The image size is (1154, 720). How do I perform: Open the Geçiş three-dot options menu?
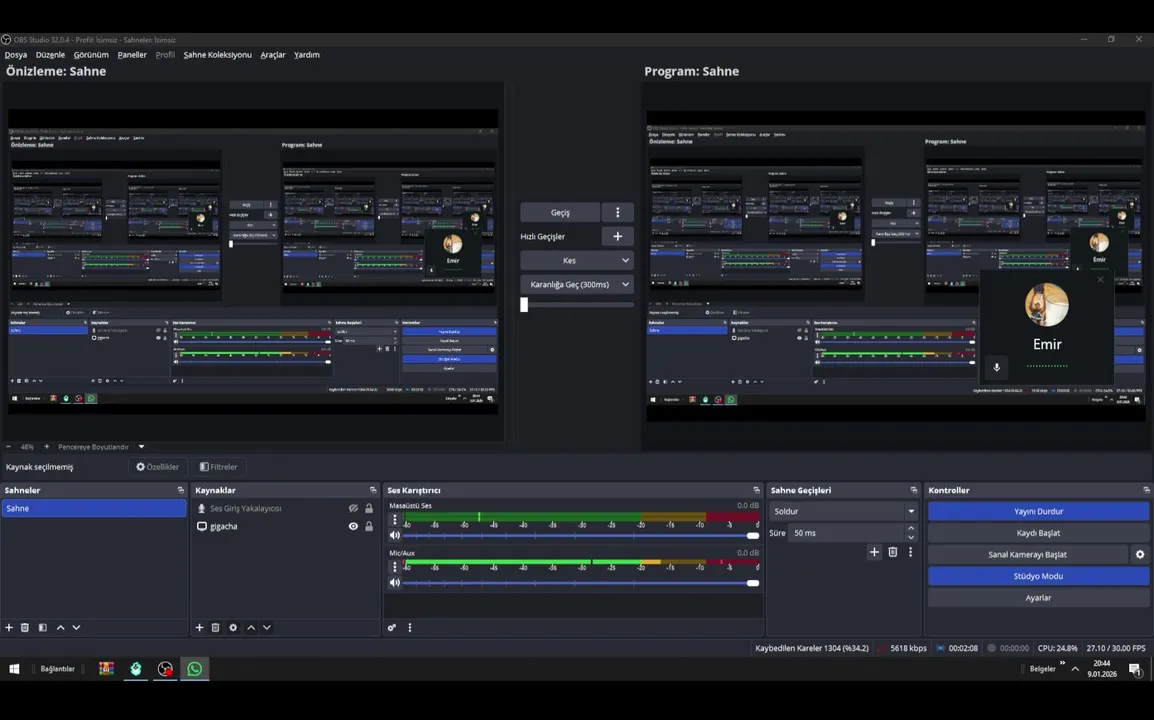point(617,212)
